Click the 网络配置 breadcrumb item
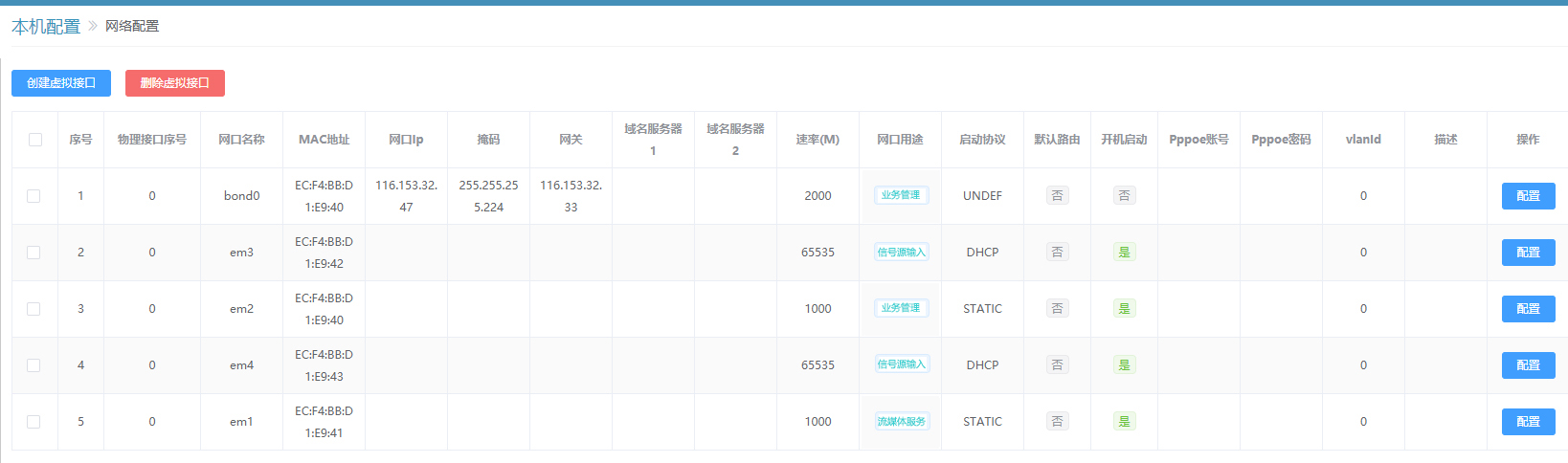Screen dimensions: 1568x463 coord(132,27)
